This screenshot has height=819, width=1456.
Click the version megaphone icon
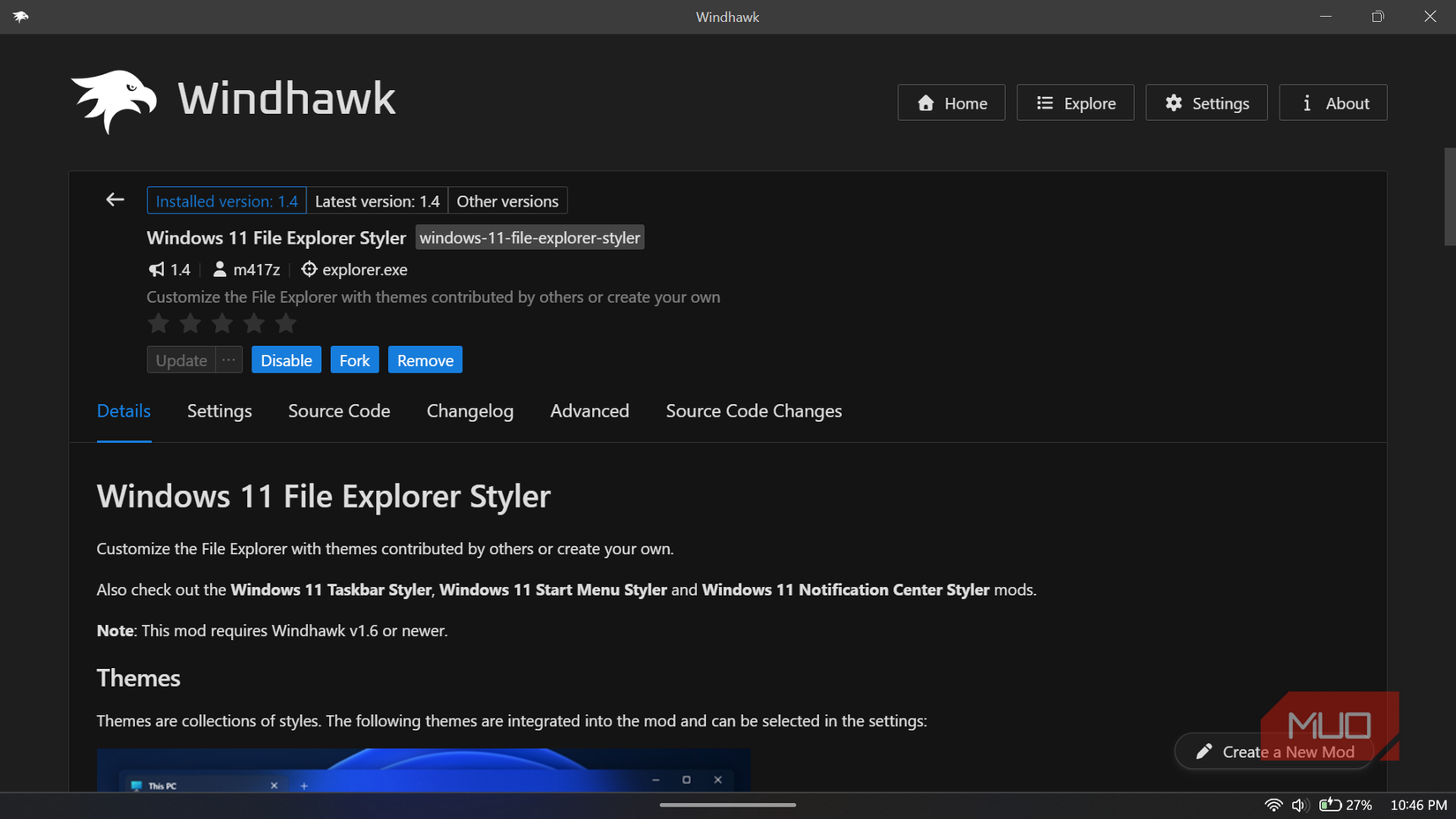pyautogui.click(x=156, y=270)
